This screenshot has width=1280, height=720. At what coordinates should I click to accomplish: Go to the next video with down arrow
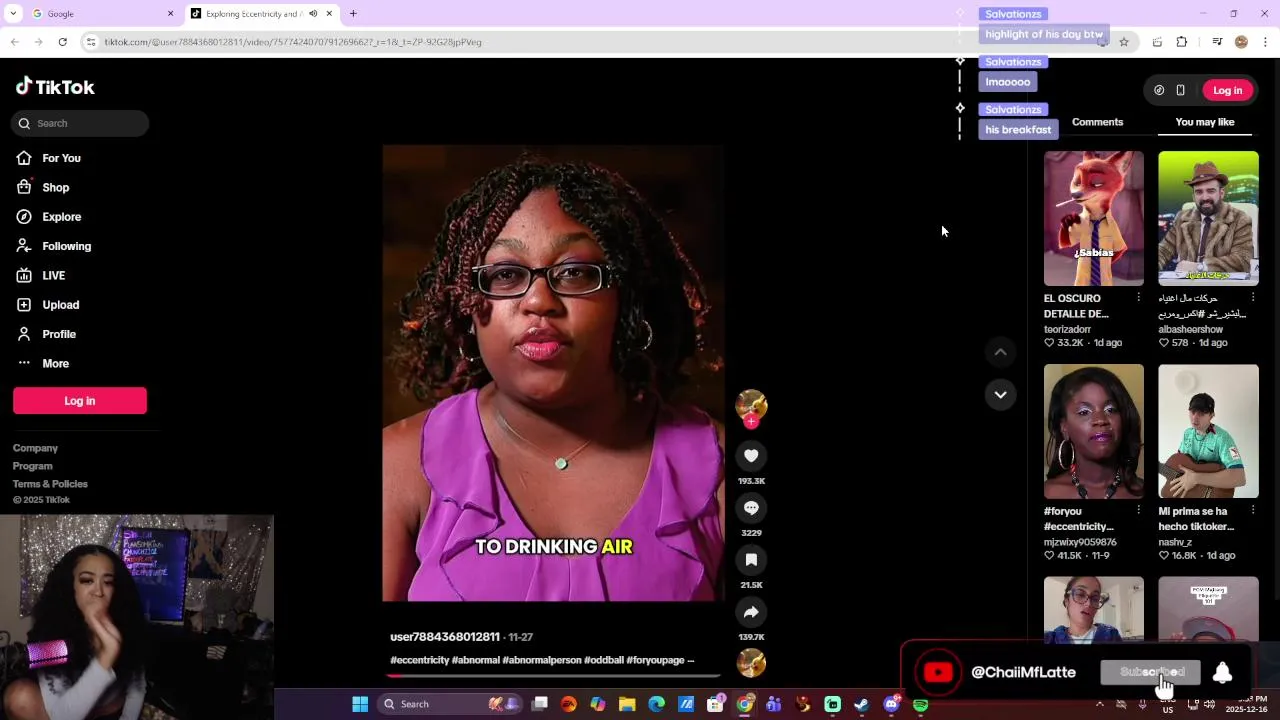coord(1000,395)
